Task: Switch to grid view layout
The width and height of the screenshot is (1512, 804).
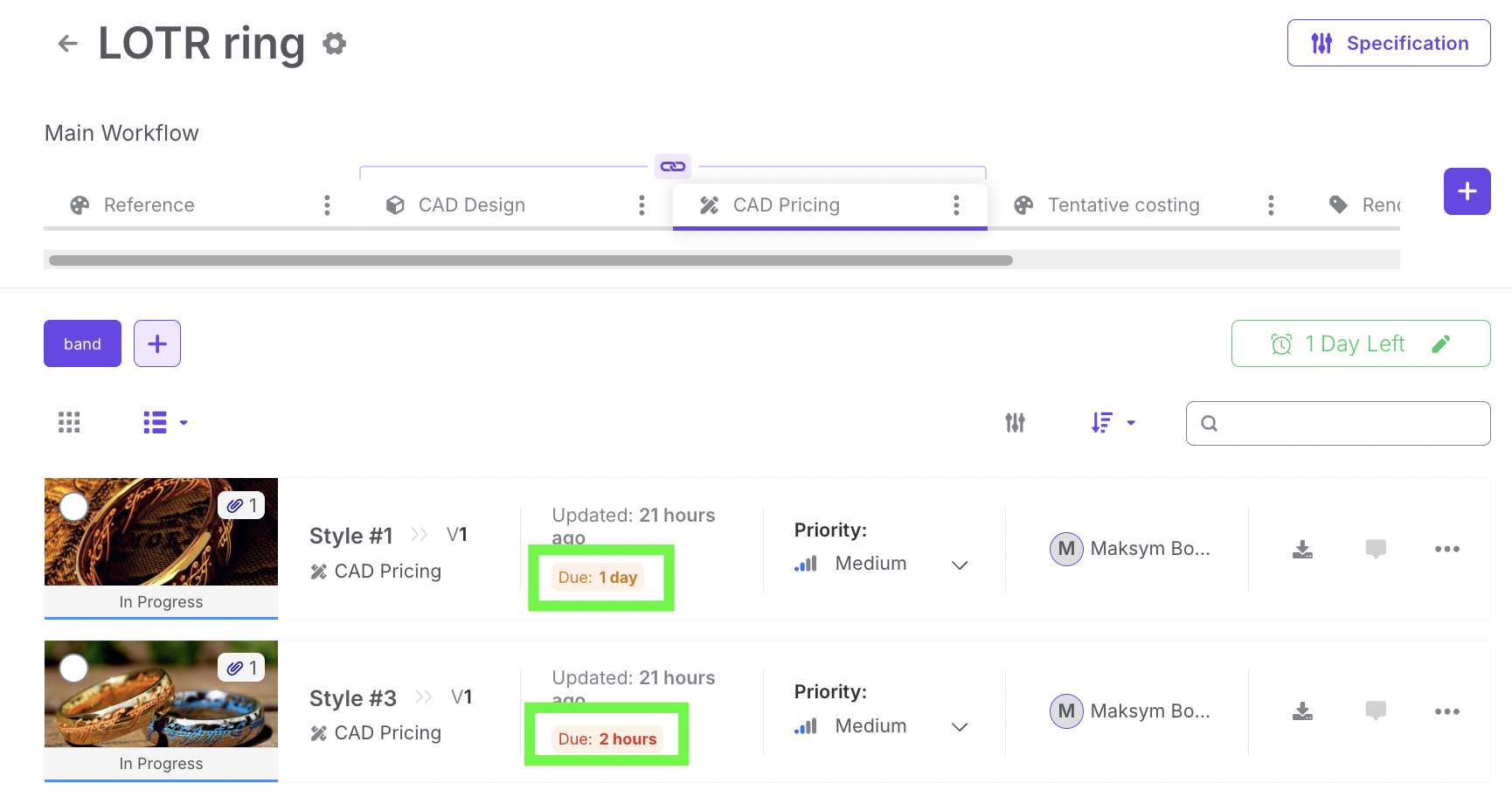Action: pyautogui.click(x=69, y=423)
